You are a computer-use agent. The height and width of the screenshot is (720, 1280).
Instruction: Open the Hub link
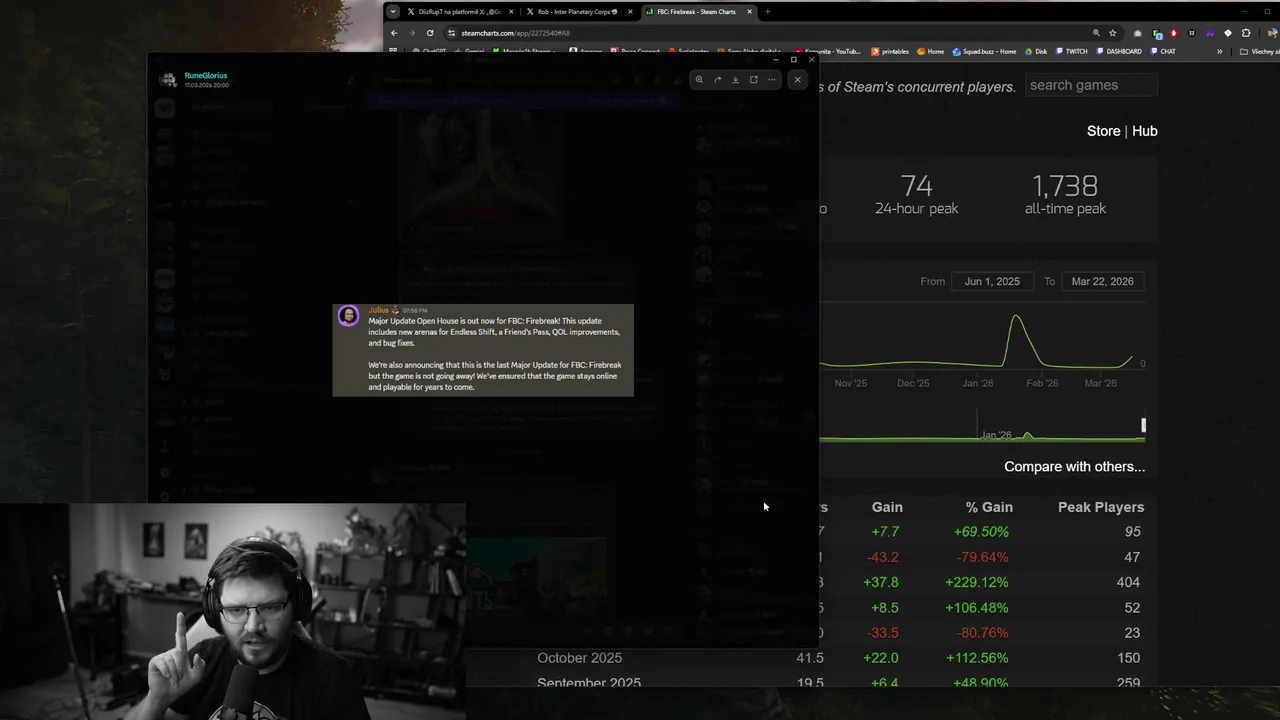pos(1144,131)
